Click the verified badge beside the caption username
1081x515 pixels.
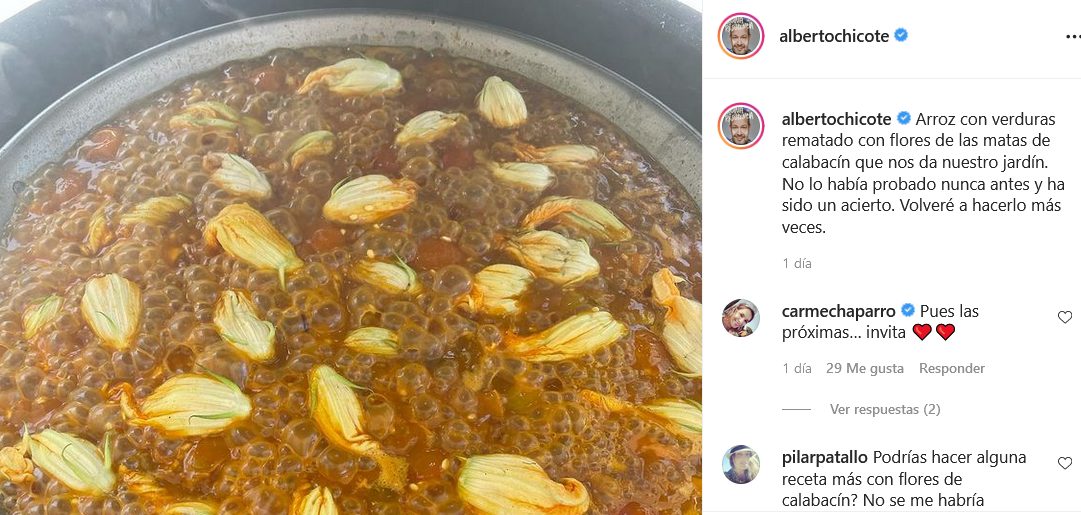point(903,118)
